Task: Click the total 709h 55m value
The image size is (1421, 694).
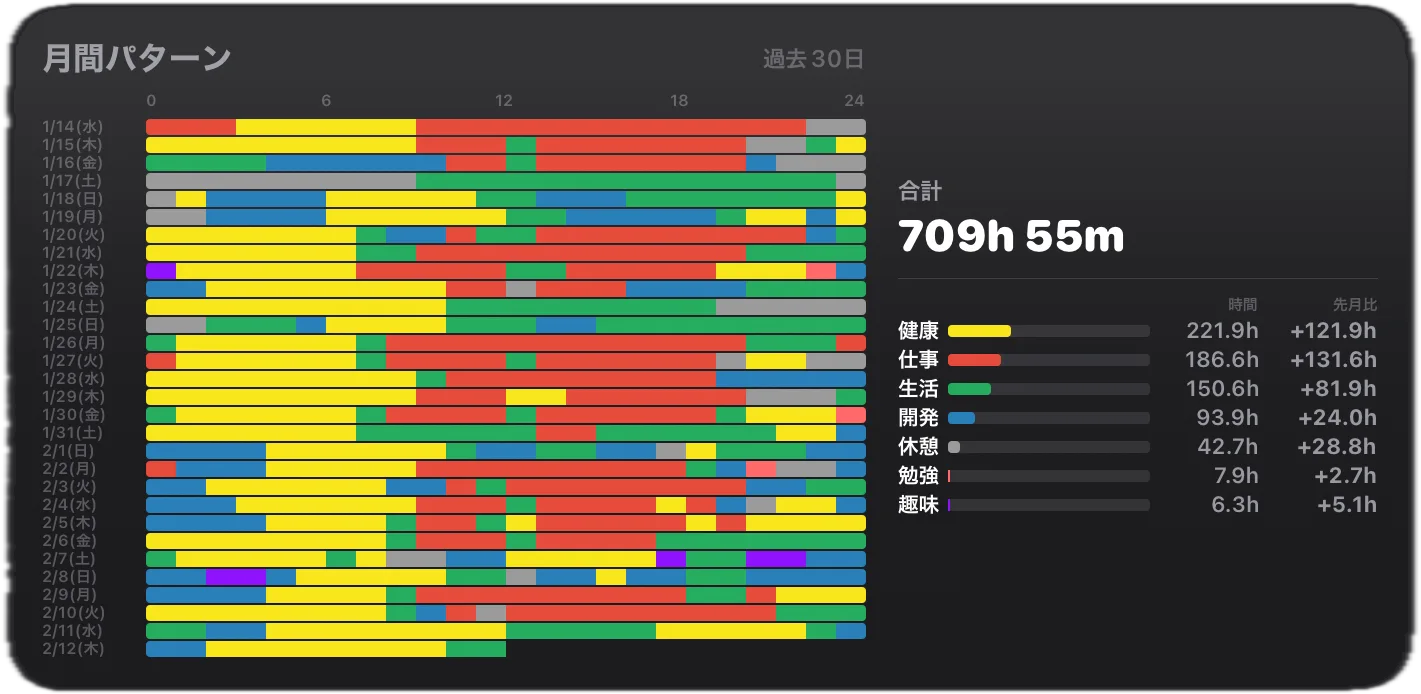Action: click(1011, 237)
